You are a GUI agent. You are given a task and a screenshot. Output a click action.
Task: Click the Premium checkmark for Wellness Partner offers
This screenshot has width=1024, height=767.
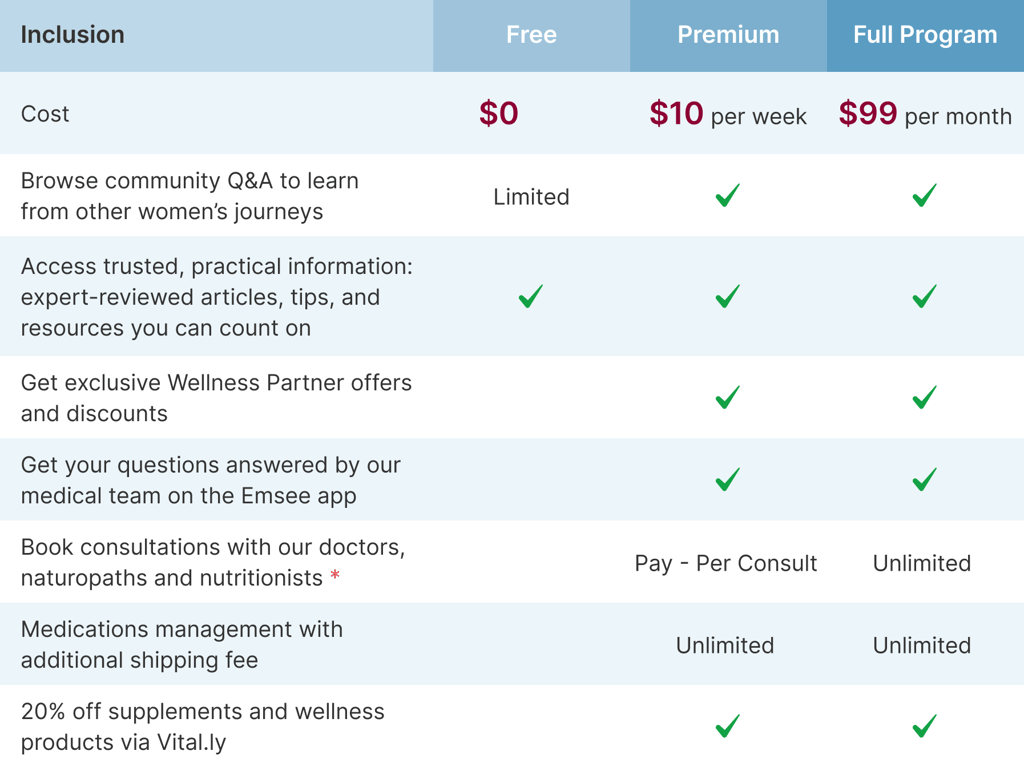click(728, 397)
